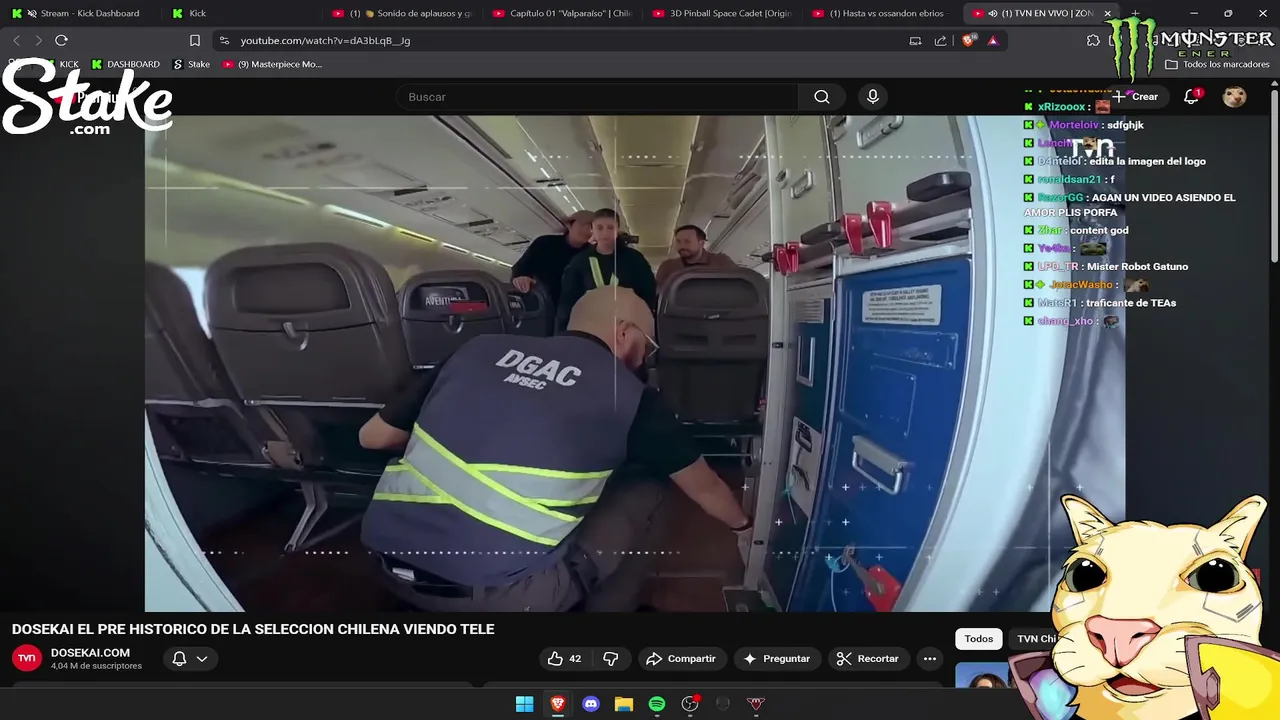This screenshot has height=720, width=1280.
Task: Bookmark this page using the bookmark icon
Action: pyautogui.click(x=195, y=40)
